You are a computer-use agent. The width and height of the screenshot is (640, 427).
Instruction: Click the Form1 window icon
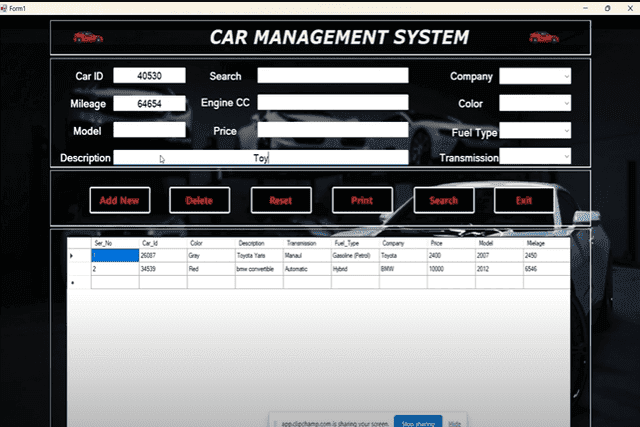click(x=4, y=8)
